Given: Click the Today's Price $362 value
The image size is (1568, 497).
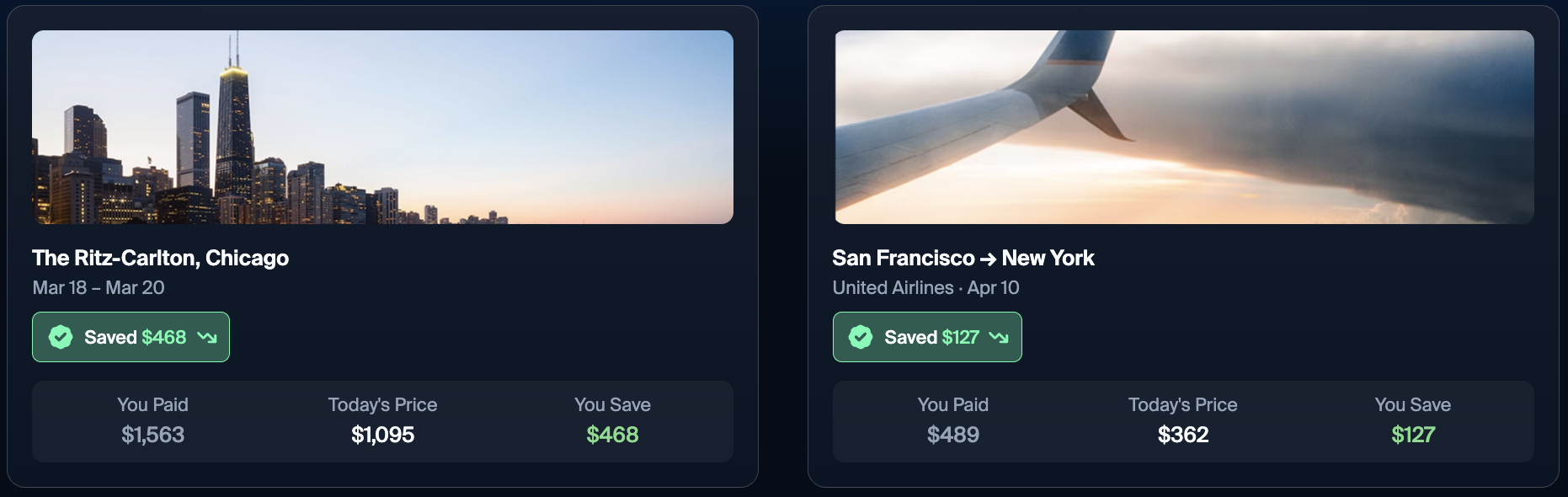Looking at the screenshot, I should pyautogui.click(x=1182, y=436).
